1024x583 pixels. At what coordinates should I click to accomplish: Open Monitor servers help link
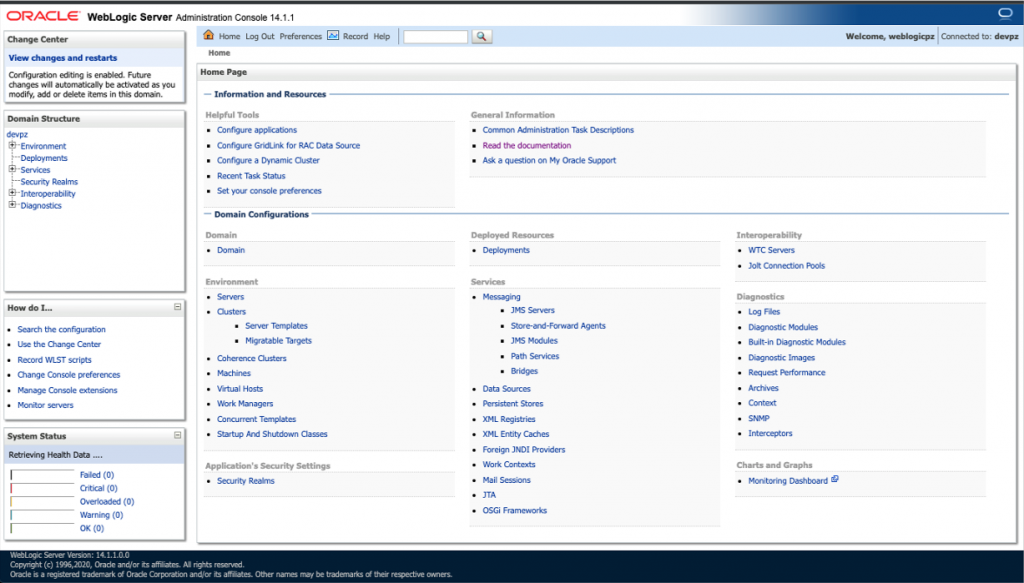(46, 405)
